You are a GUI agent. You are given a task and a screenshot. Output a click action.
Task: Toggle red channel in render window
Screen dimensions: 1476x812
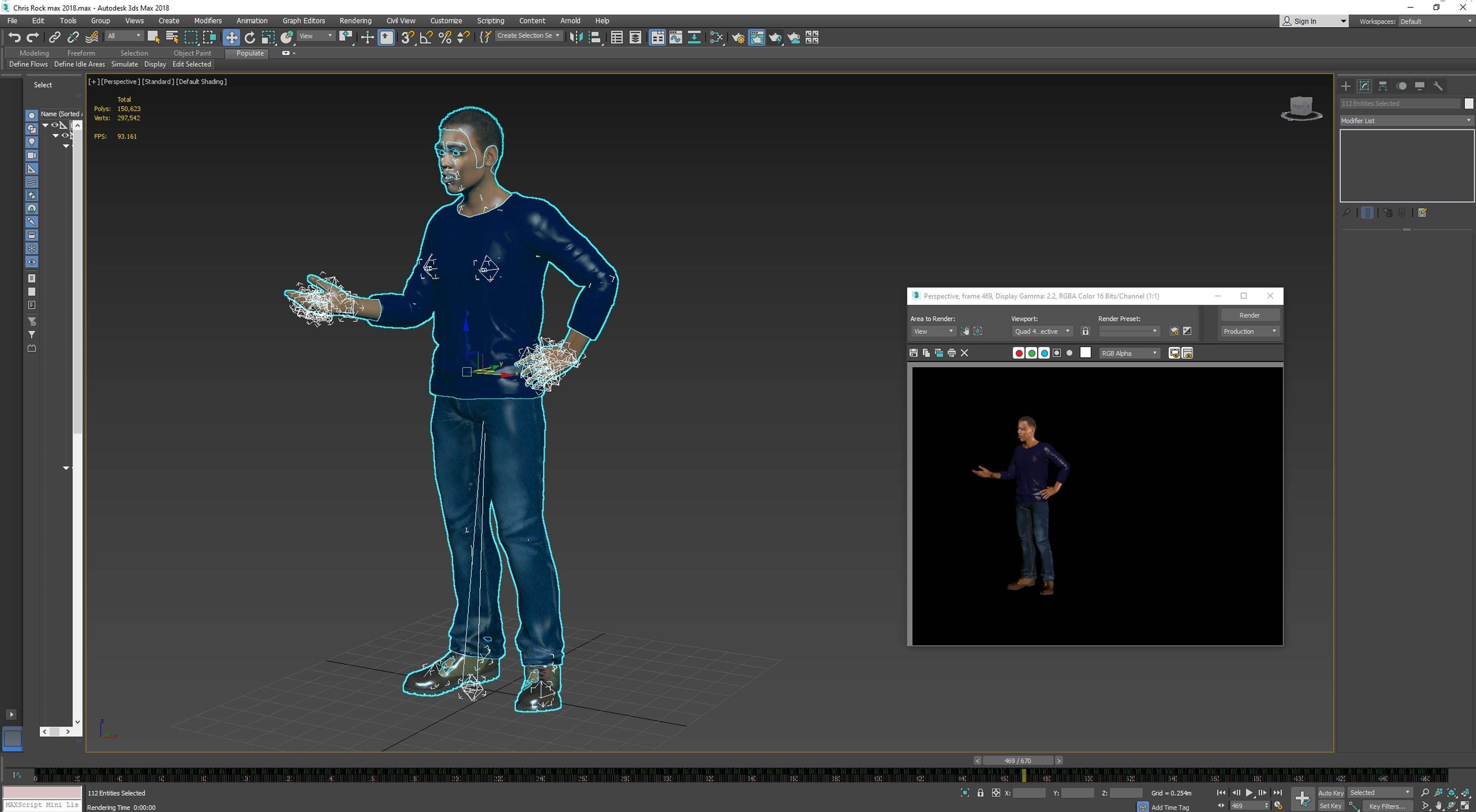coord(1019,353)
